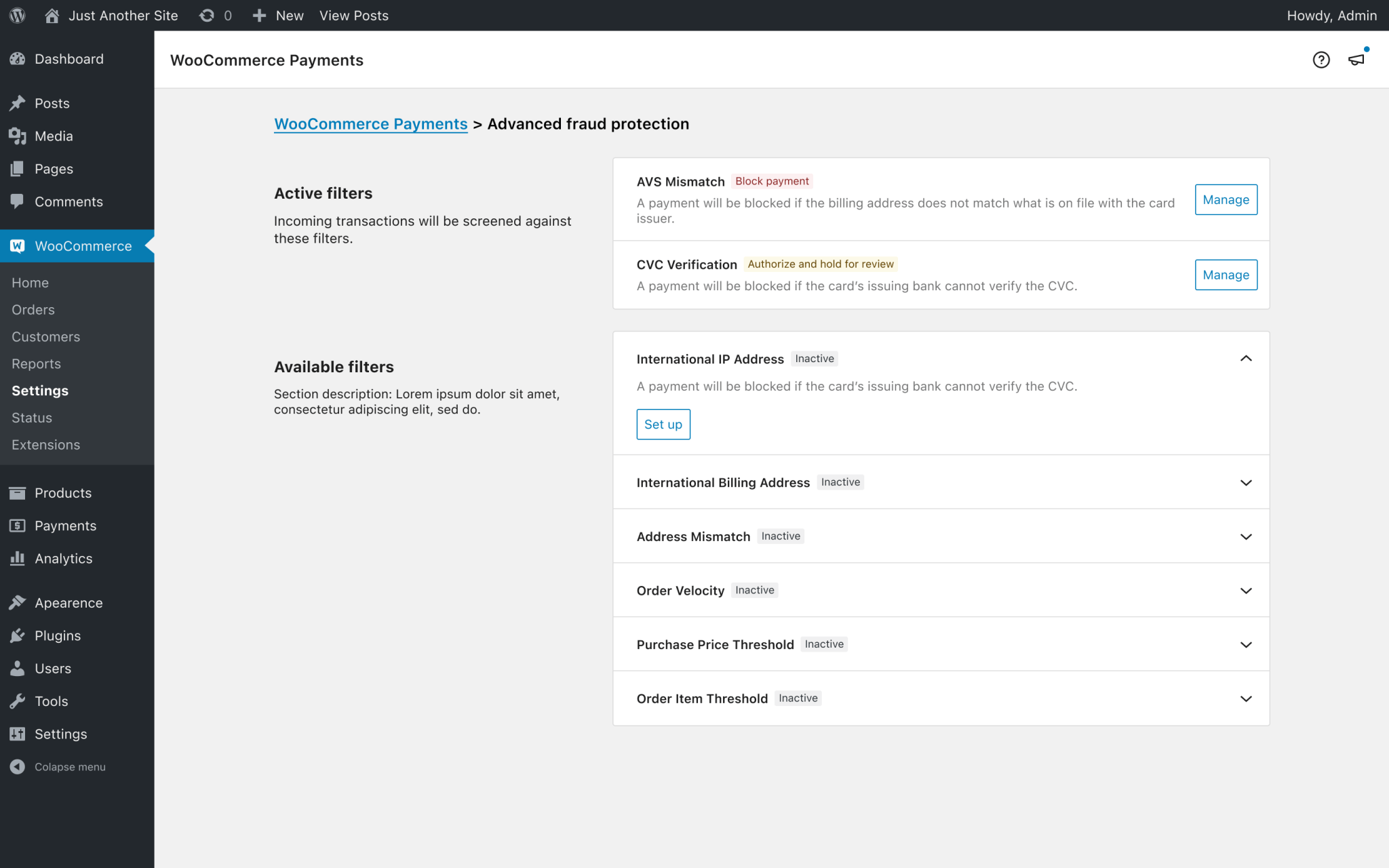
Task: Open Home in the WooCommerce submenu
Action: click(30, 282)
